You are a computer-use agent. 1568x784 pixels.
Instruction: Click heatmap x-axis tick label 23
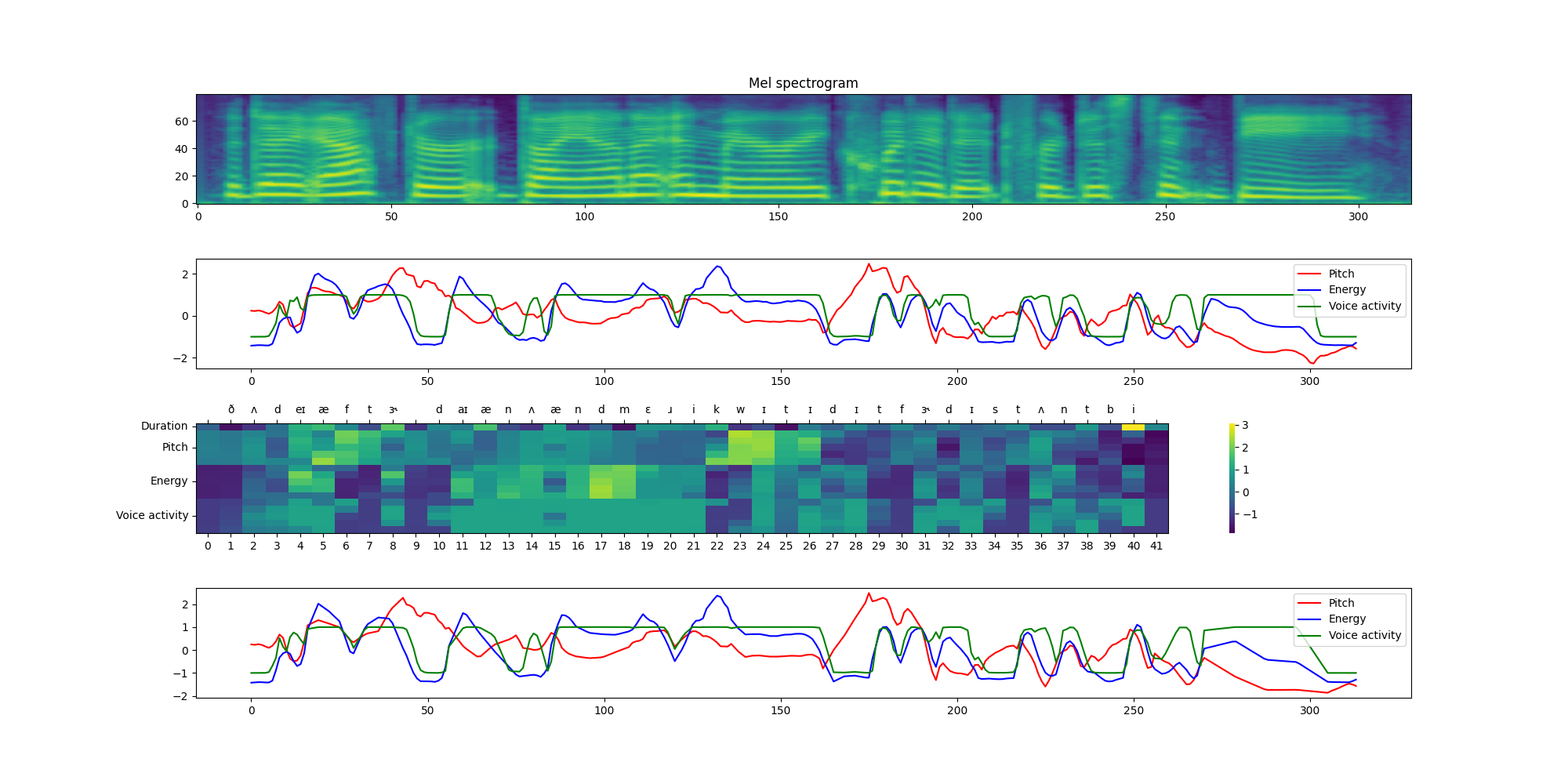point(740,546)
